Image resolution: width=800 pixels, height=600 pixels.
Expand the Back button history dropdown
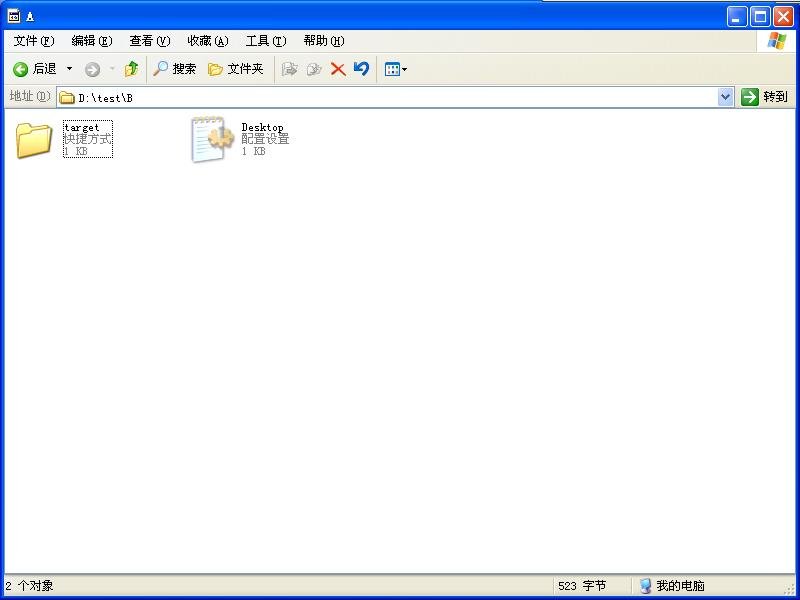tap(69, 69)
